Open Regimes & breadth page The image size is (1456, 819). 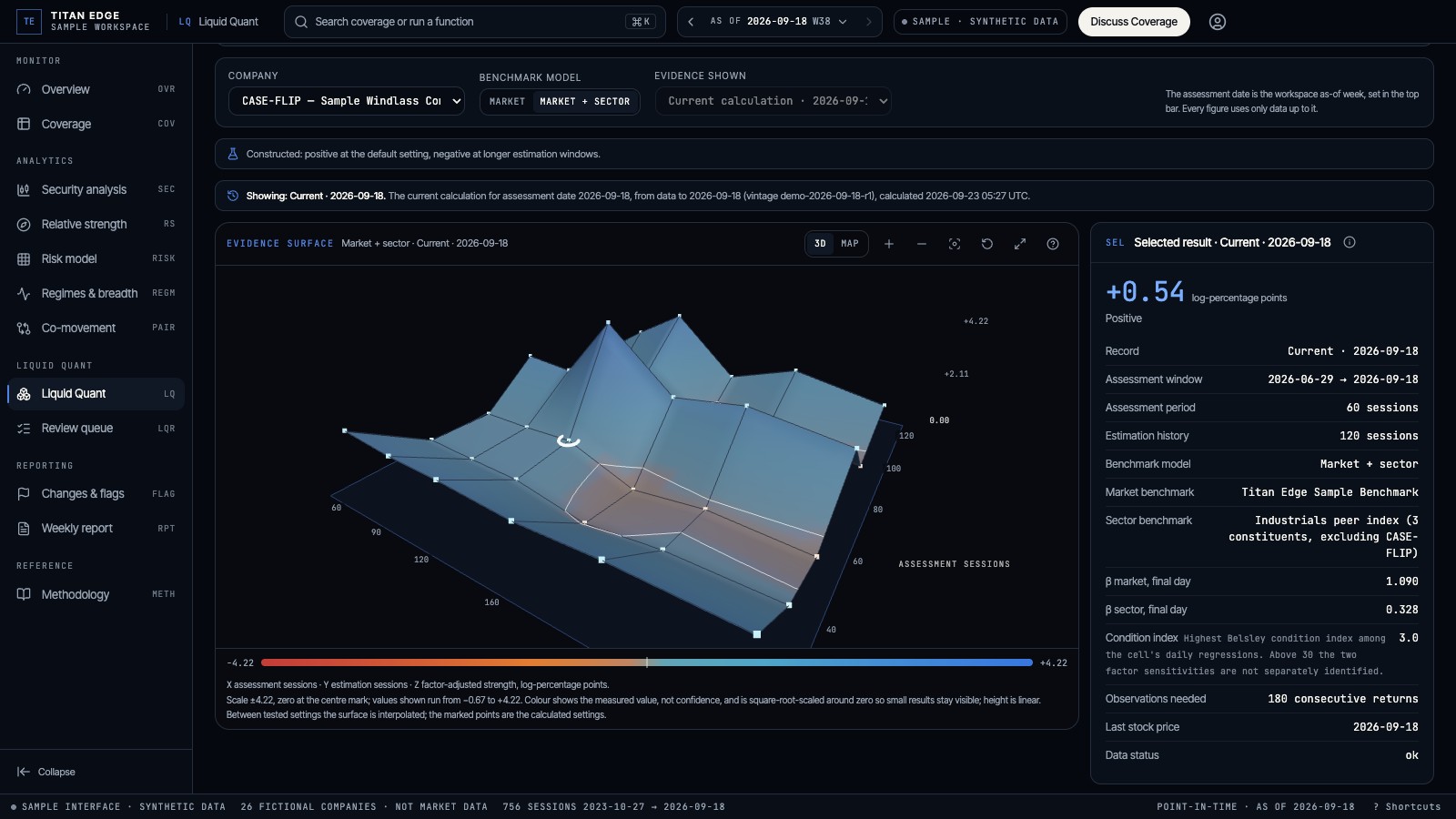tap(96, 293)
